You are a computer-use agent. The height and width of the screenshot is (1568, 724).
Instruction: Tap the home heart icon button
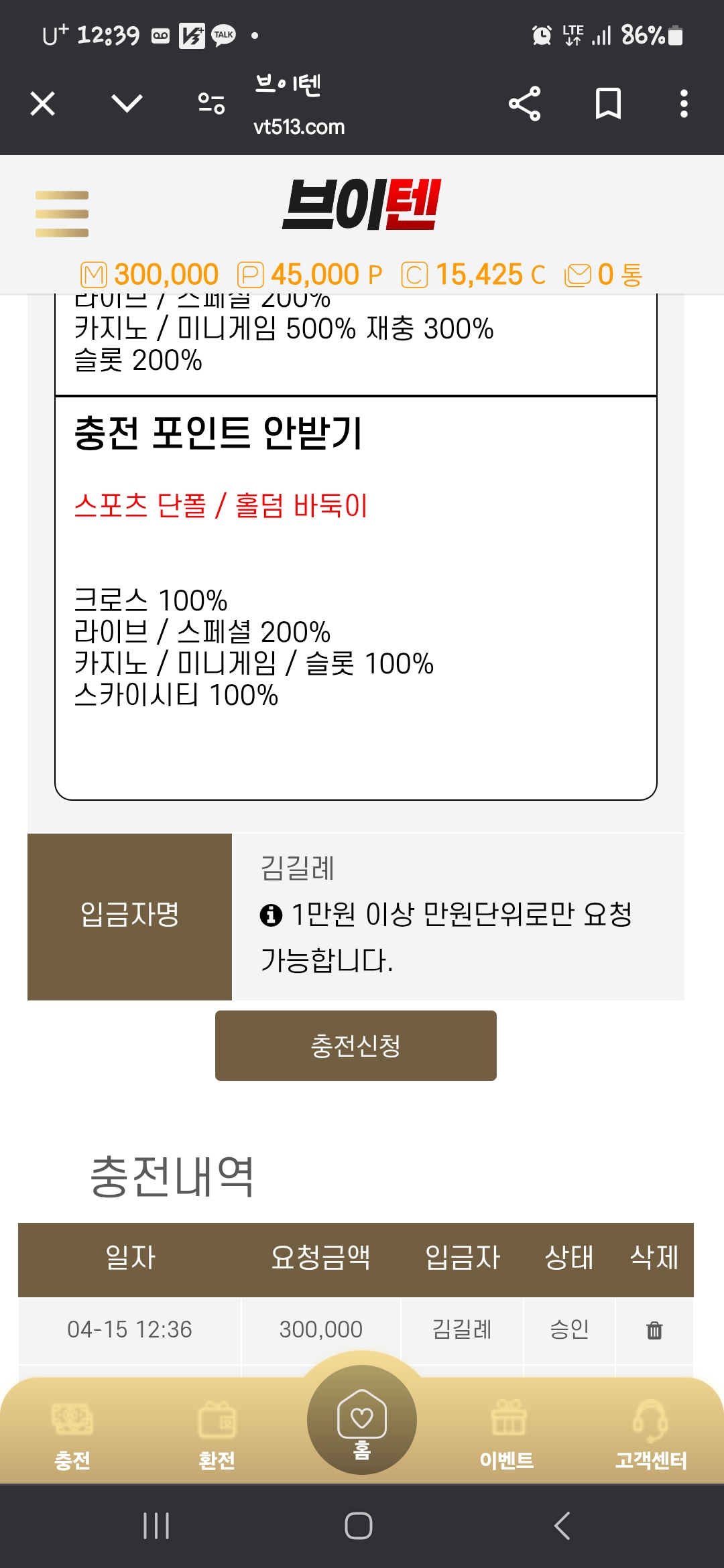[362, 1419]
